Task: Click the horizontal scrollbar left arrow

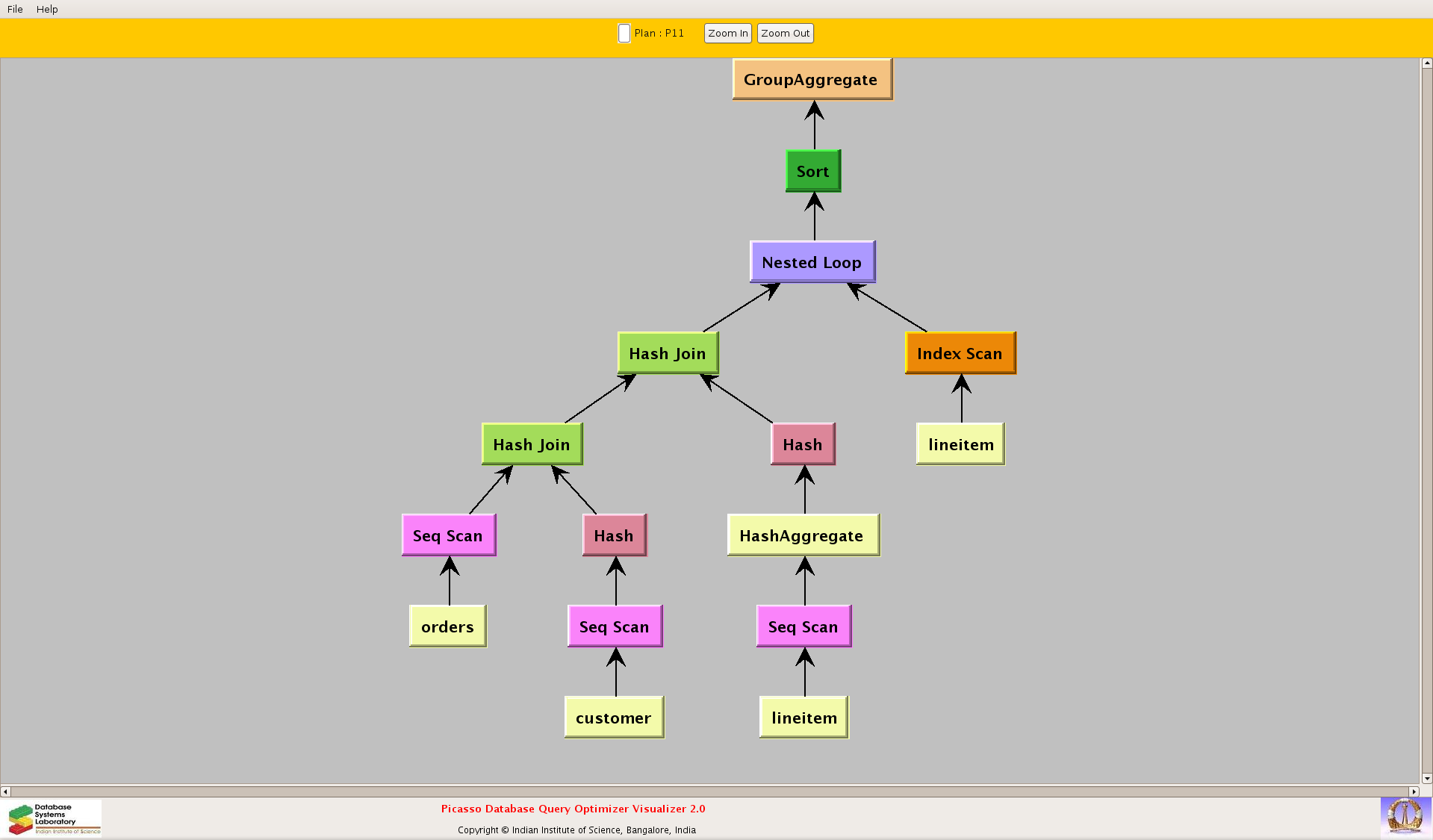Action: coord(6,791)
